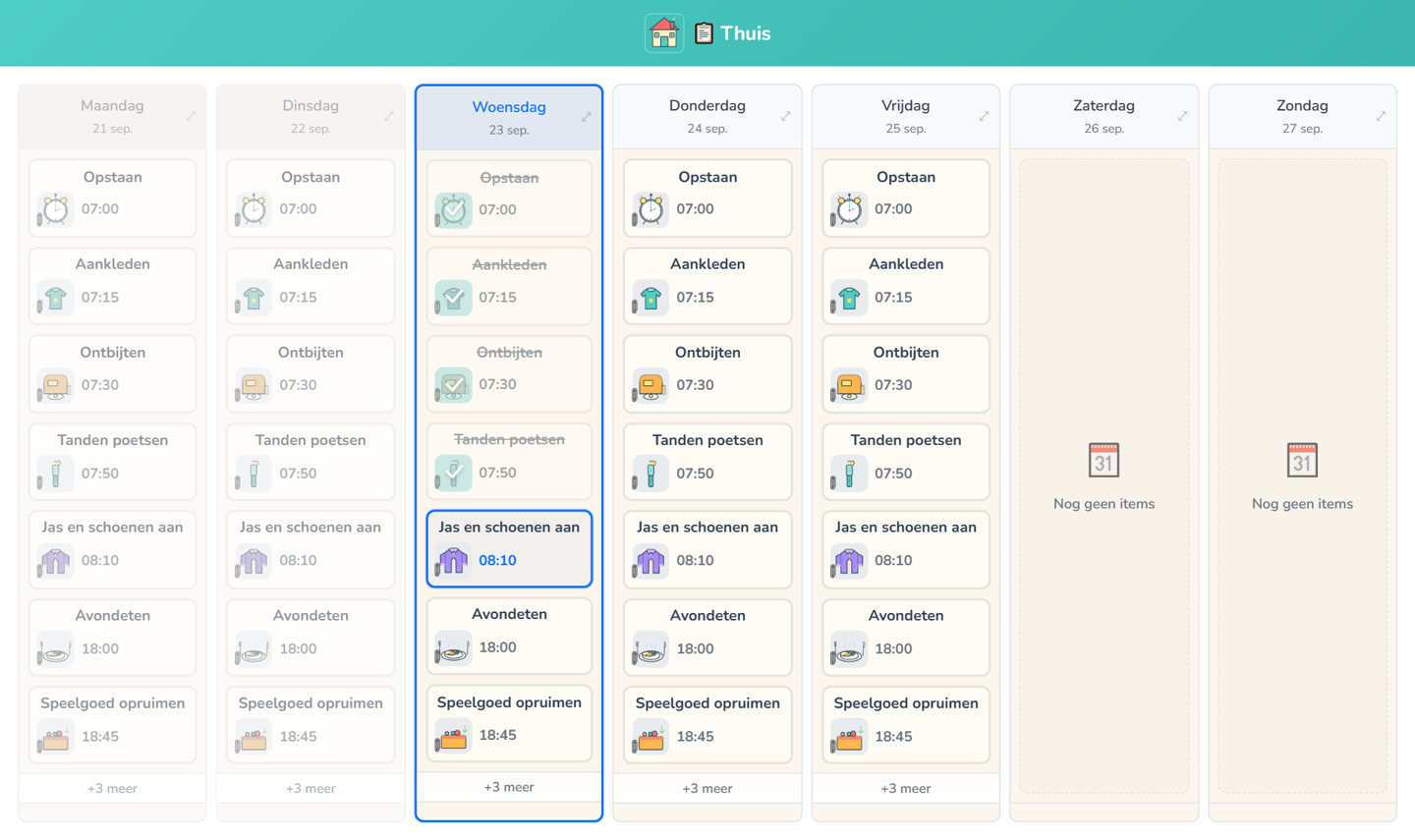Screen dimensions: 1415x840
Task: Show 3 more items on Dinsdag
Action: tap(311, 788)
